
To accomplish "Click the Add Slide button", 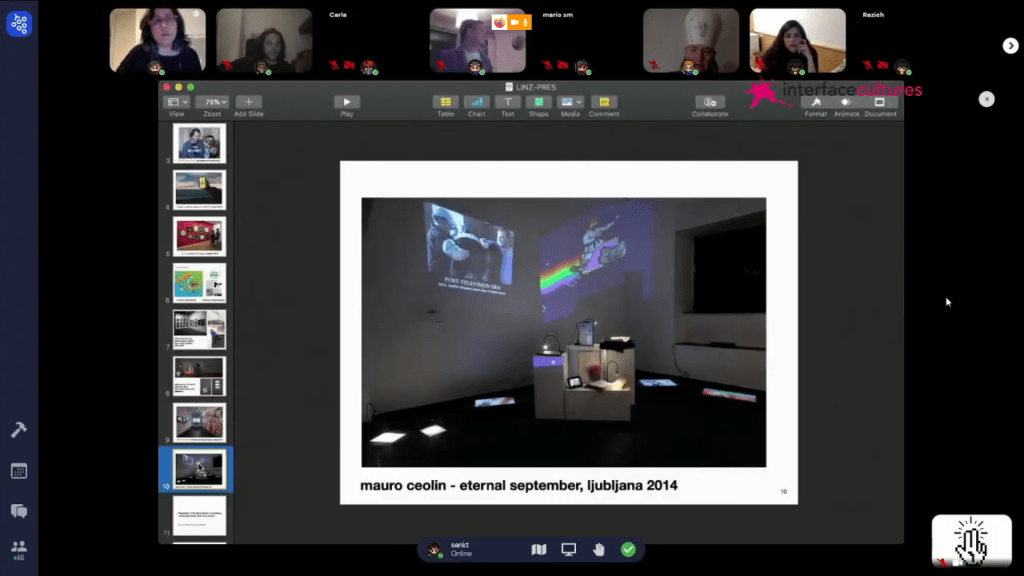I will 248,102.
